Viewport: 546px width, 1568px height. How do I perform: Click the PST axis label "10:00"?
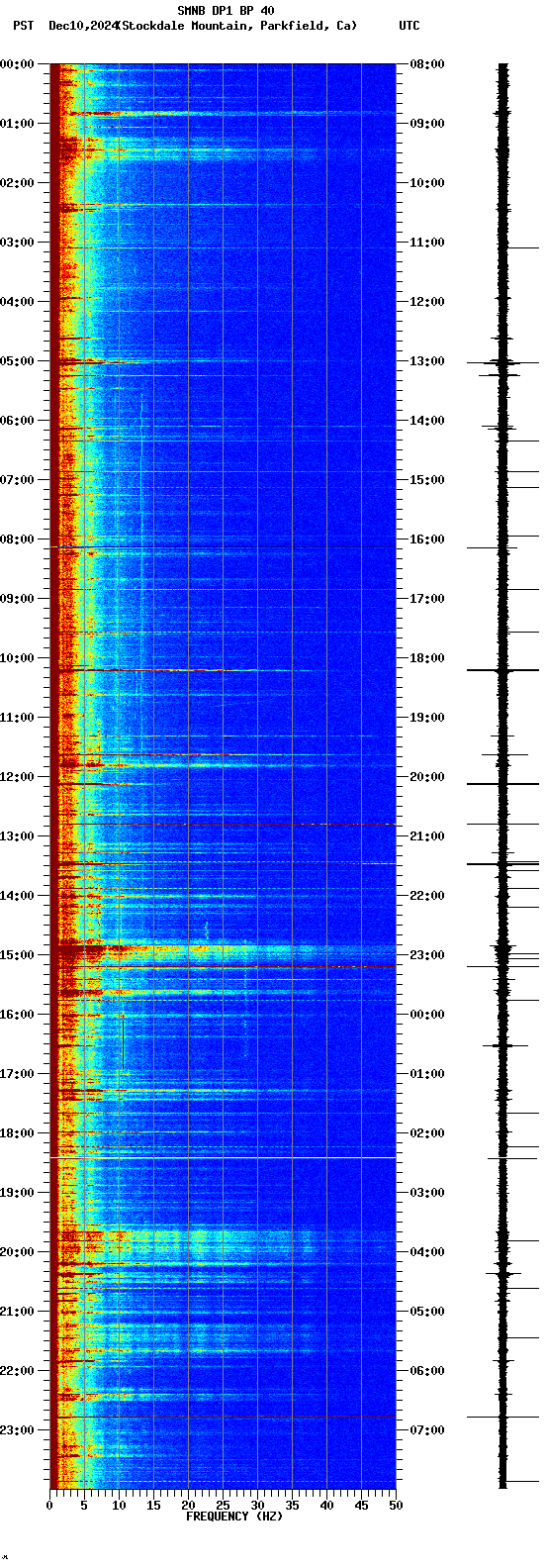17,658
